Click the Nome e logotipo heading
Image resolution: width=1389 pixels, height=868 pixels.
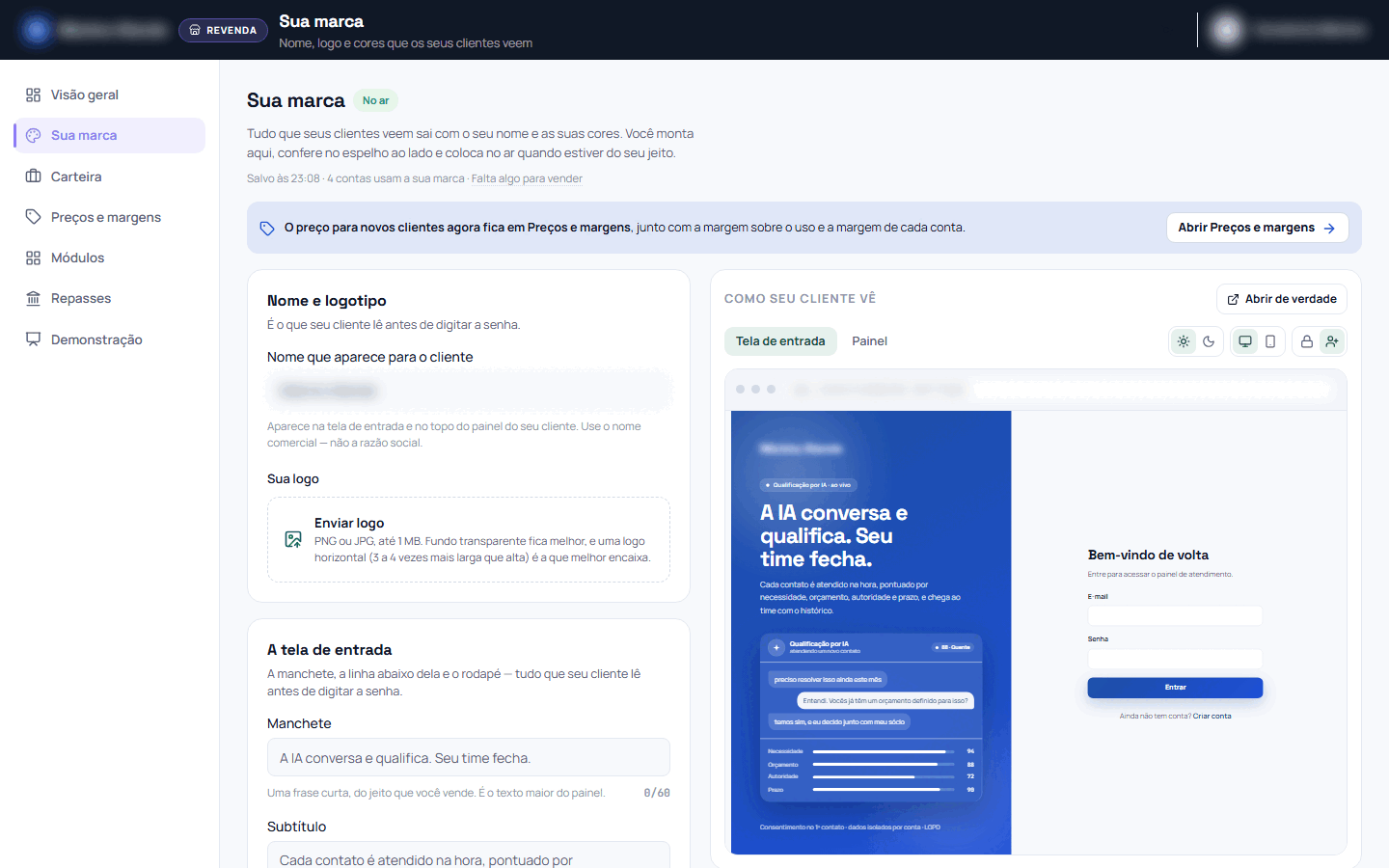coord(327,301)
